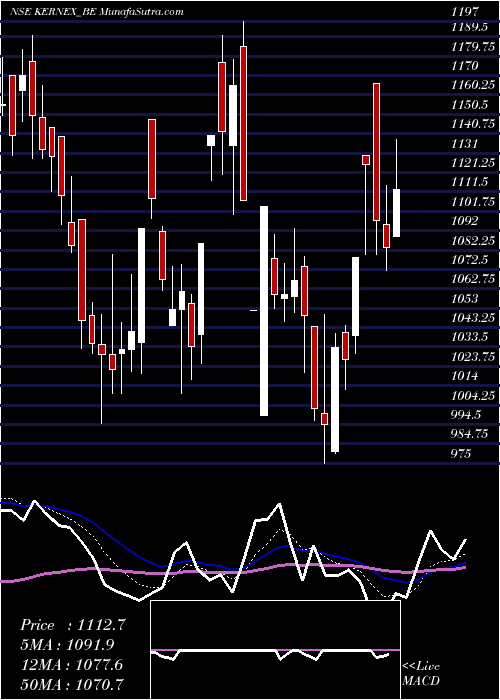The image size is (500, 700).
Task: Click the 1101.75 price axis label
Action: point(473,202)
